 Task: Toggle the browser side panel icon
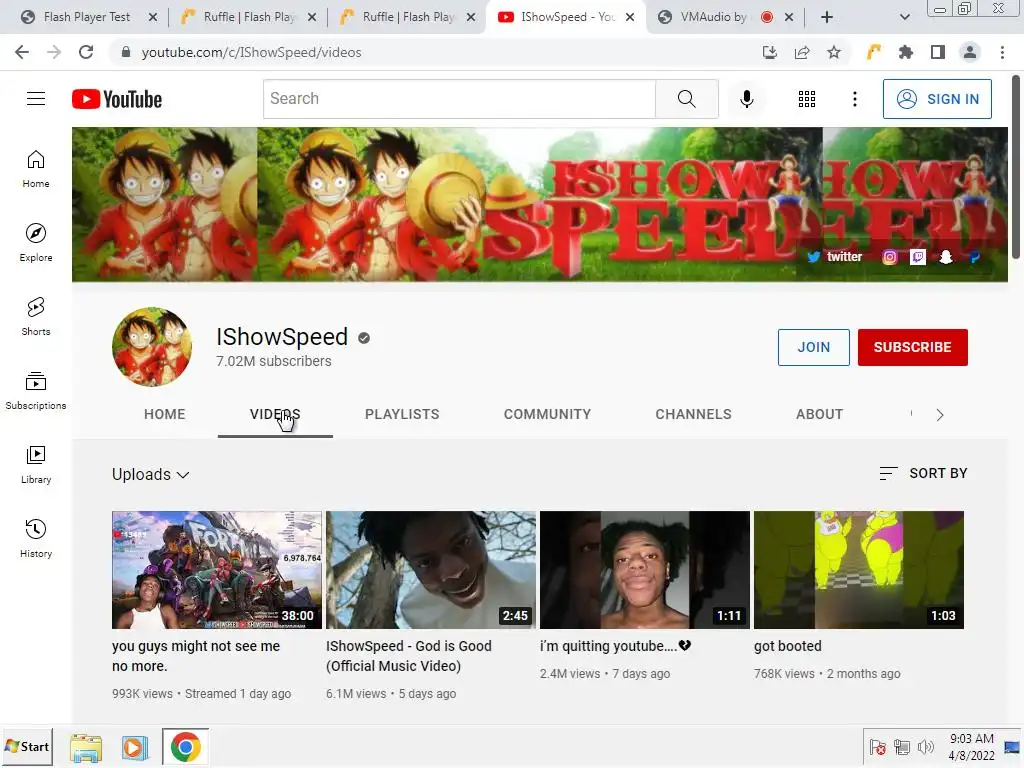coord(938,52)
